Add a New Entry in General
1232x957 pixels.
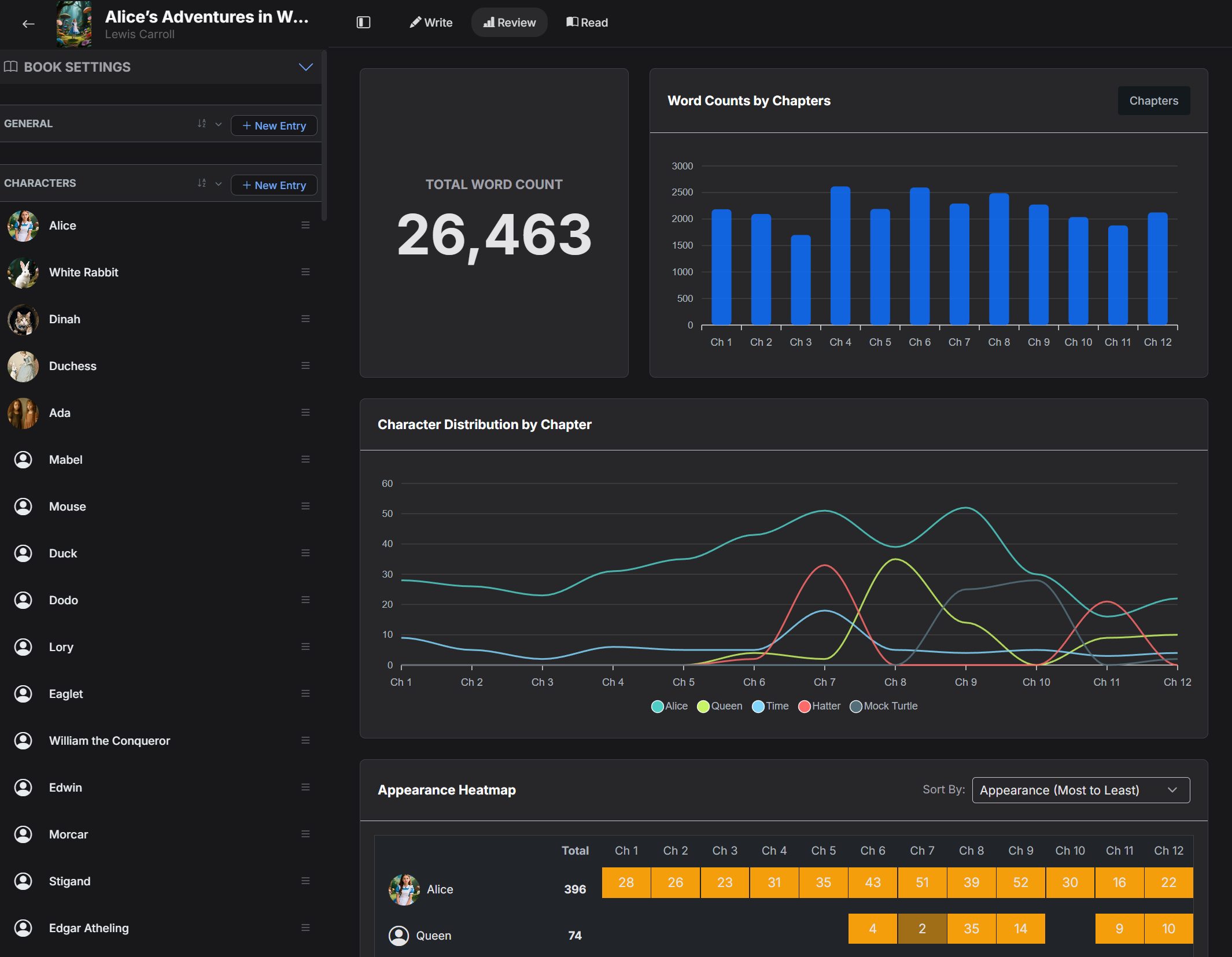274,125
